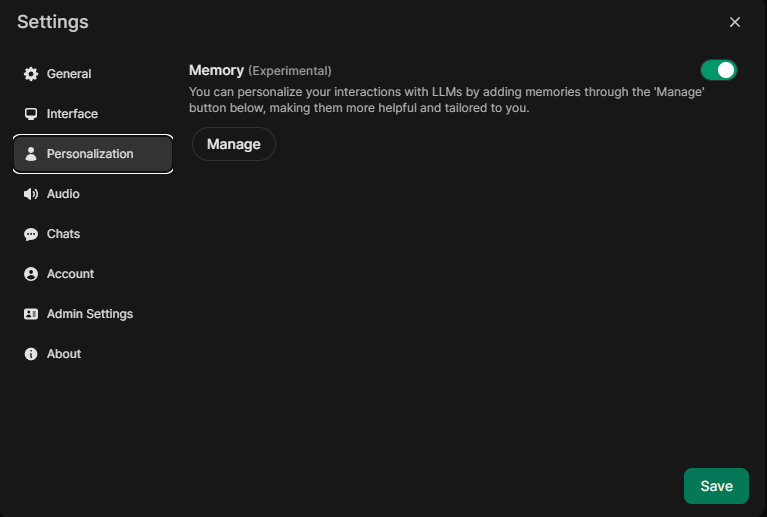Switch to the General settings tab
This screenshot has height=517, width=767.
69,74
